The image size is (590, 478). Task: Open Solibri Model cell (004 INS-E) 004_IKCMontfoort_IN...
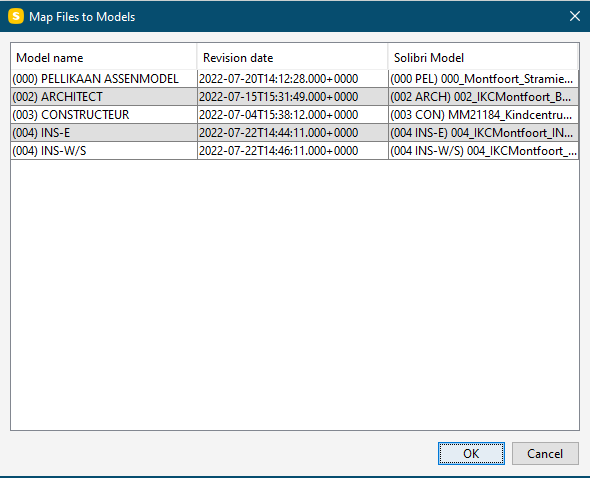[x=483, y=133]
